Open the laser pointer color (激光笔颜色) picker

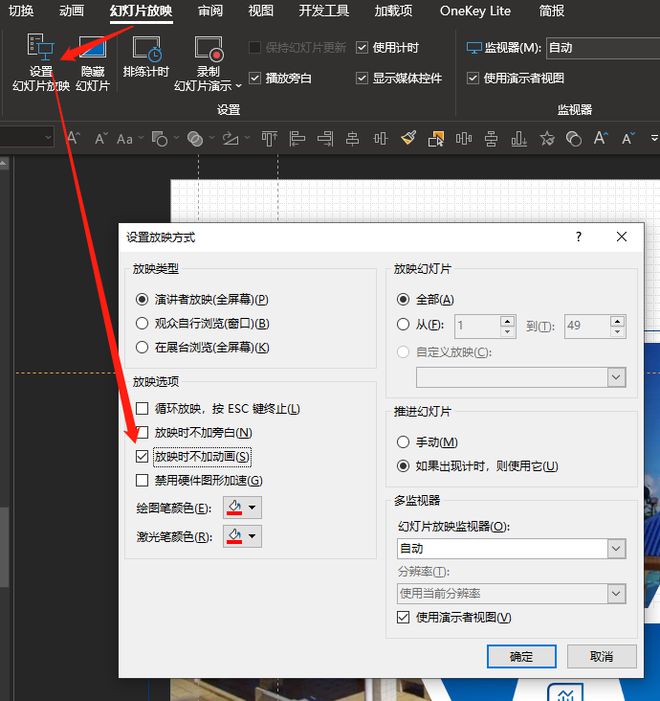[x=242, y=536]
